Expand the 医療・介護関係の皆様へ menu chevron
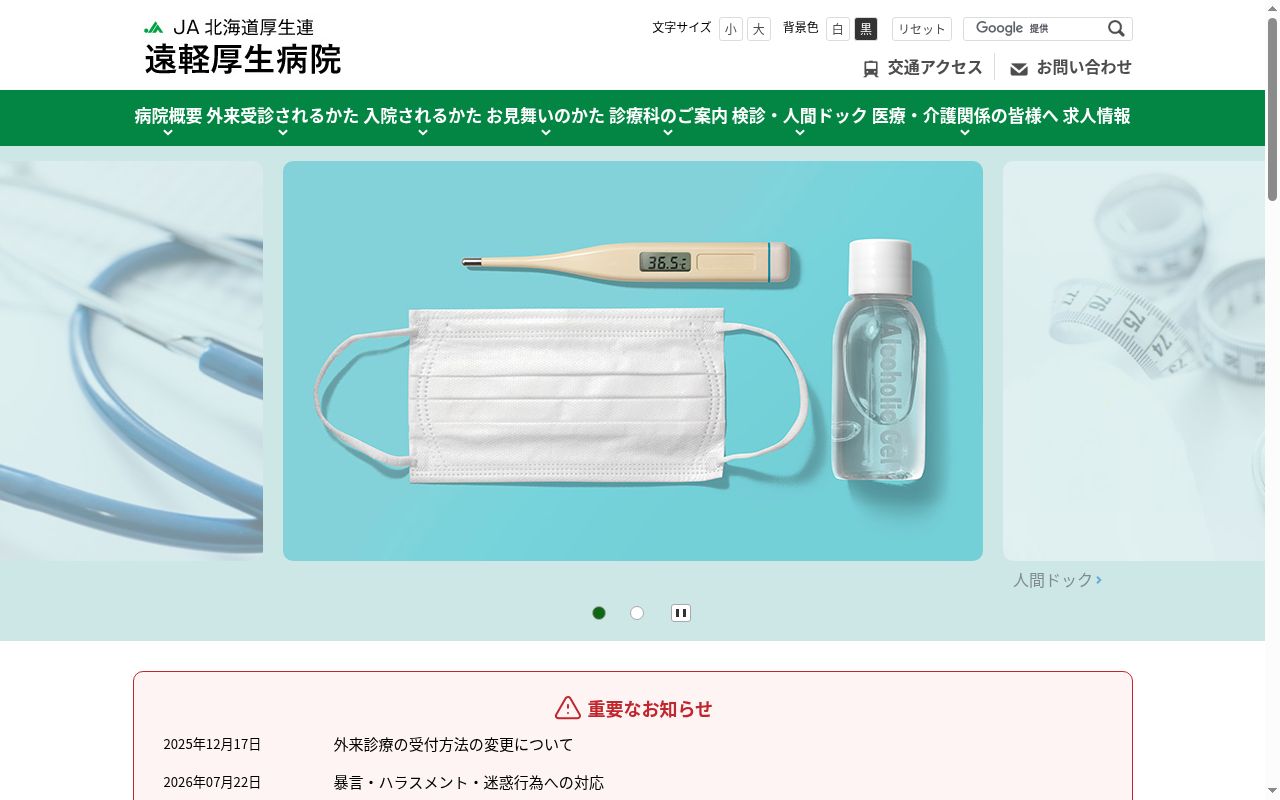Image resolution: width=1280 pixels, height=800 pixels. 965,132
